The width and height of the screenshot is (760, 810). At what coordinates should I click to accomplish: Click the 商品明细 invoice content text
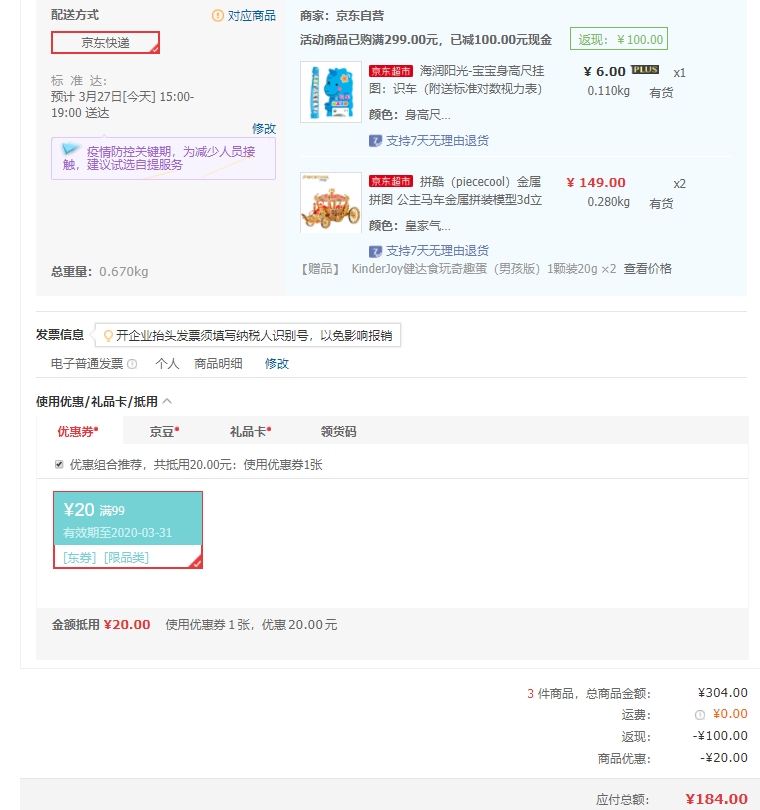[x=218, y=364]
